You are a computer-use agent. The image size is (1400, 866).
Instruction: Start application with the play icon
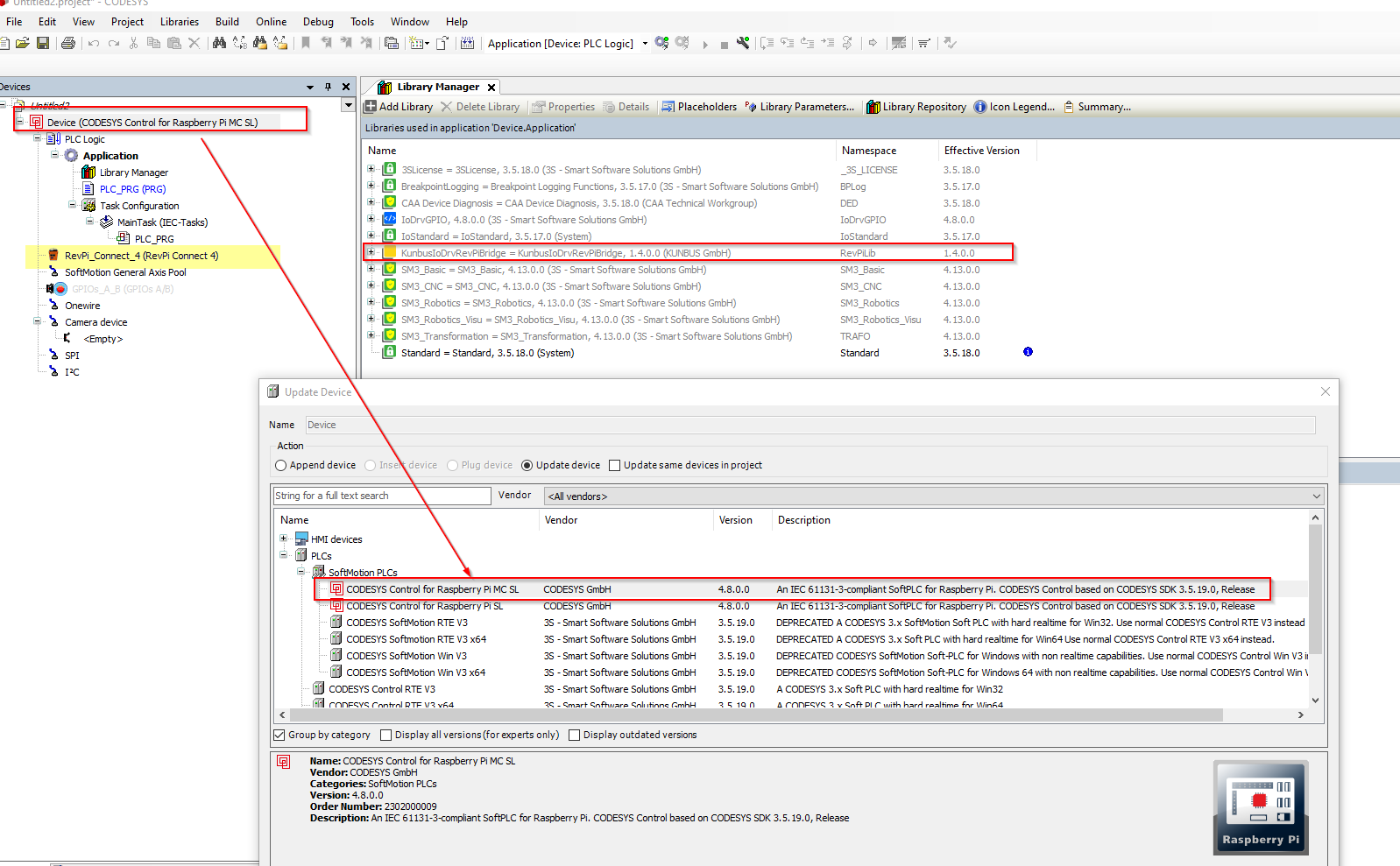(x=705, y=44)
